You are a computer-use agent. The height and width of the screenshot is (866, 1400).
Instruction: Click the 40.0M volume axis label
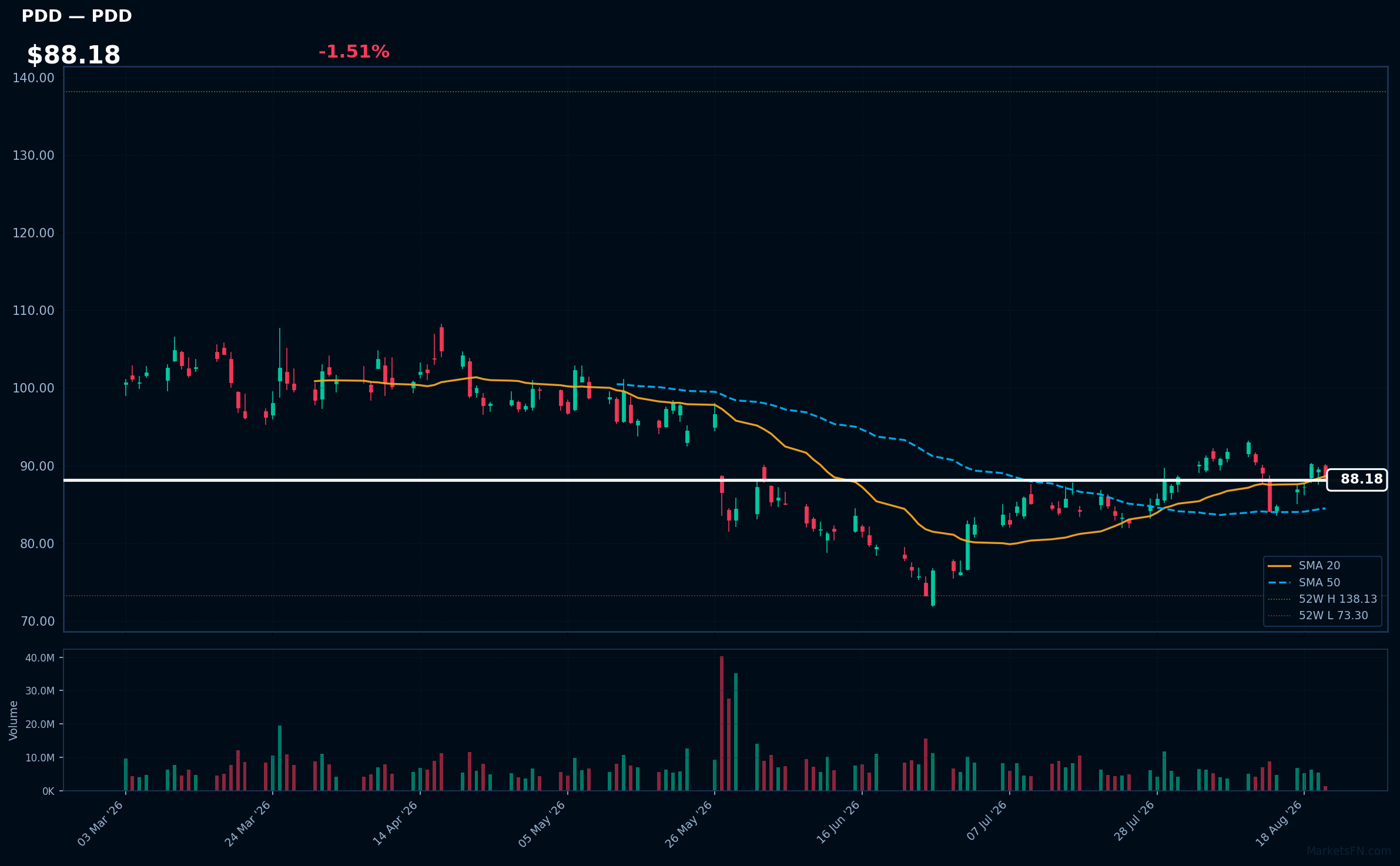(x=40, y=657)
